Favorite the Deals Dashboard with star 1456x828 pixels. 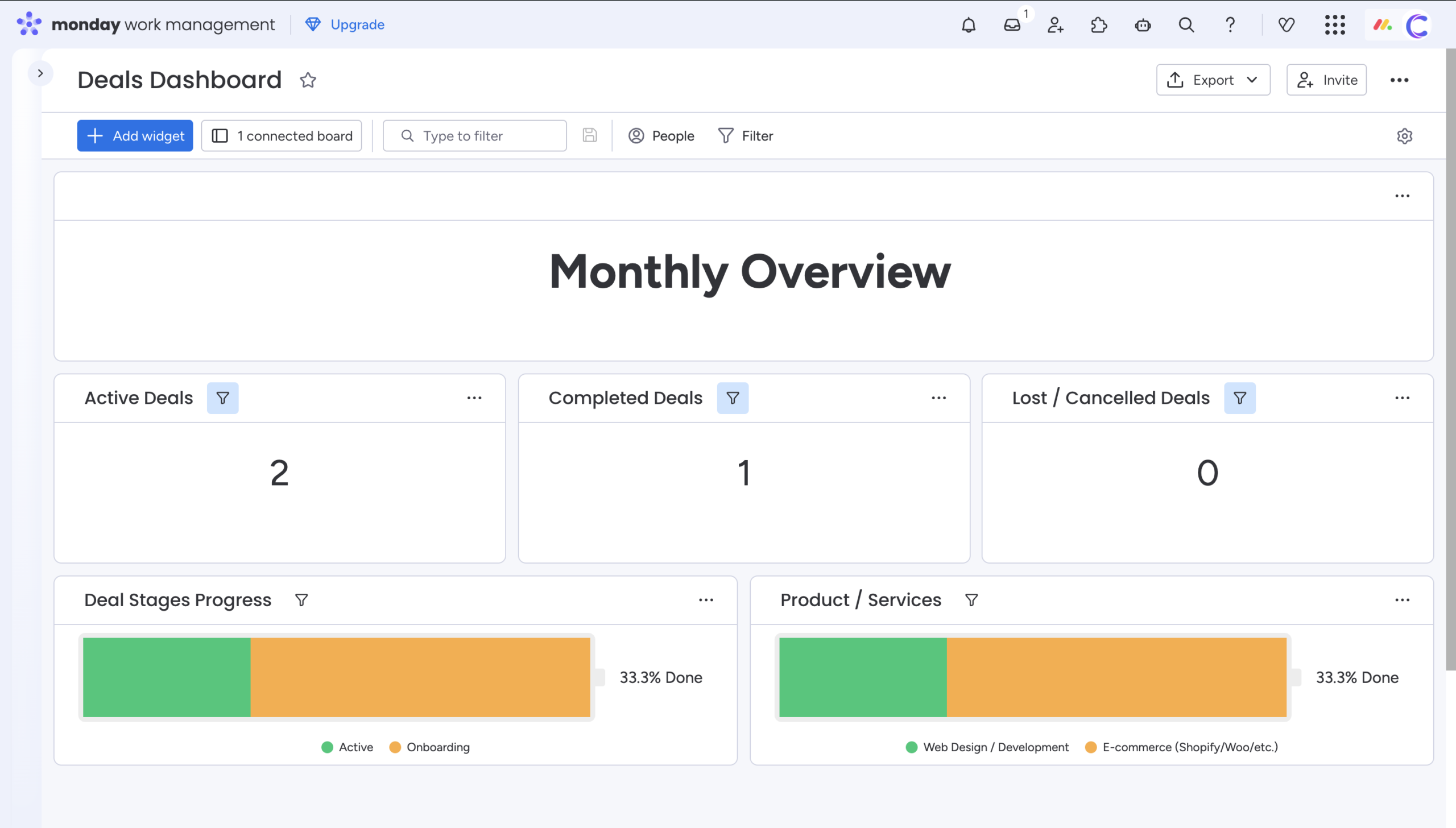[308, 80]
